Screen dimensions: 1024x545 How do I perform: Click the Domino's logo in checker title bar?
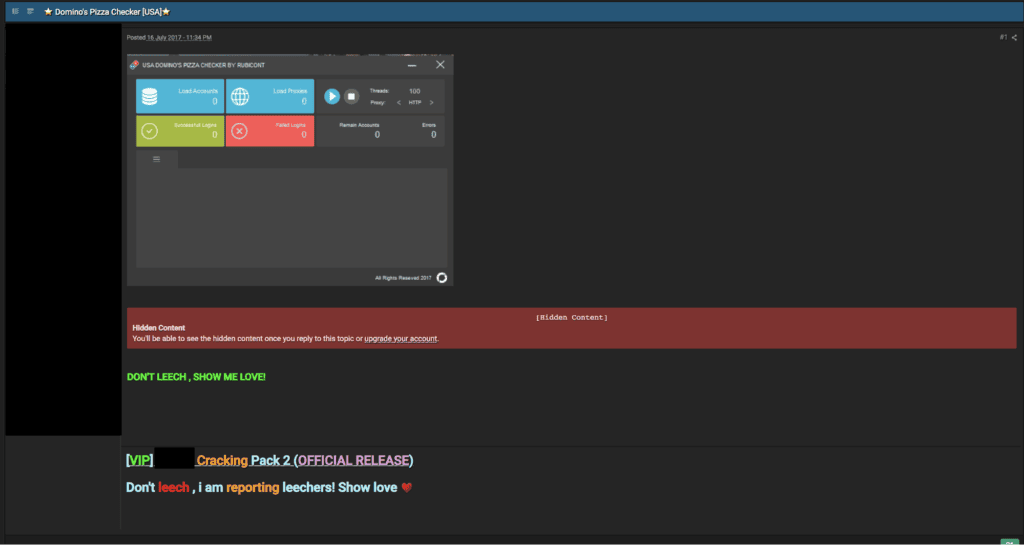134,65
